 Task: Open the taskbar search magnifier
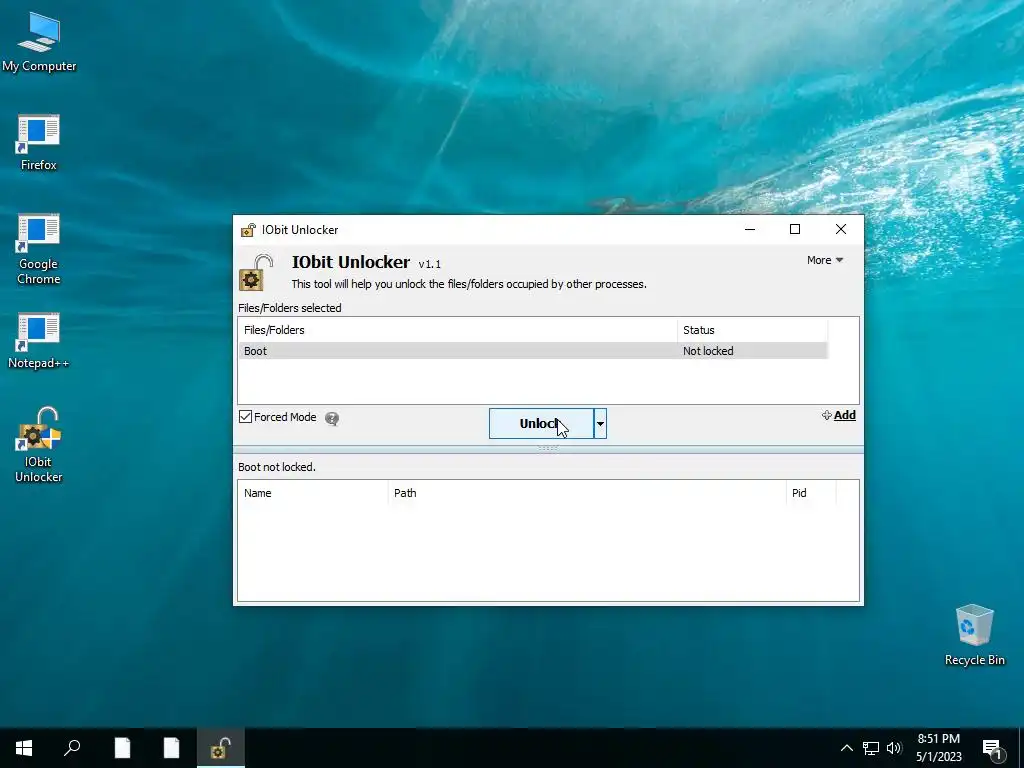pos(72,748)
